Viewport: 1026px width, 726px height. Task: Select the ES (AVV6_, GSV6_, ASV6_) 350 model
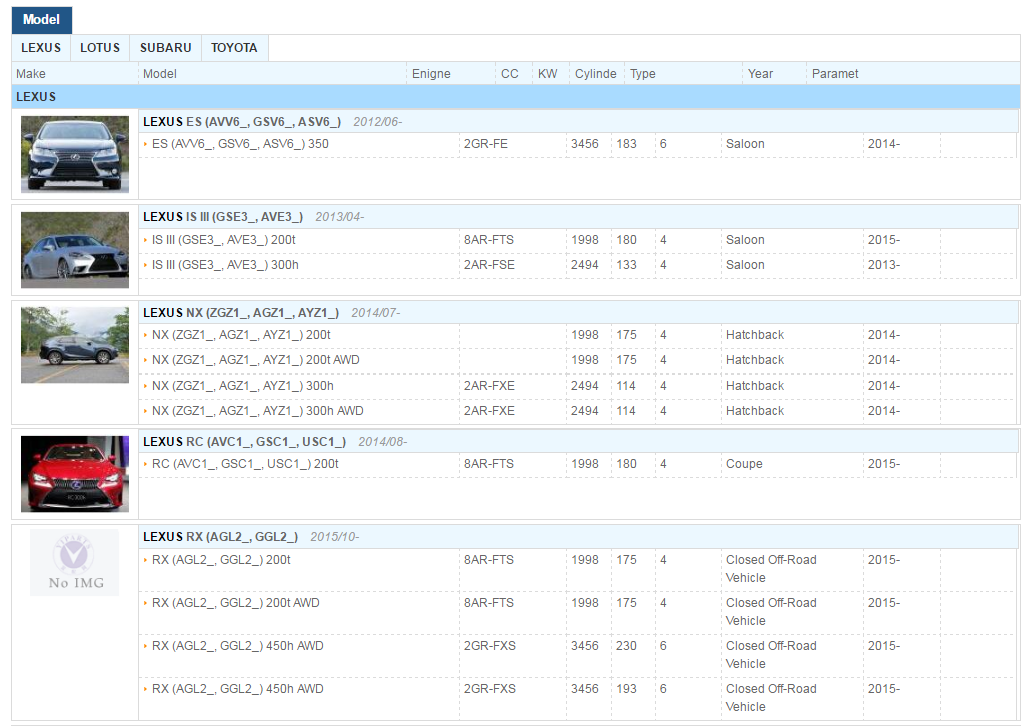(x=240, y=144)
